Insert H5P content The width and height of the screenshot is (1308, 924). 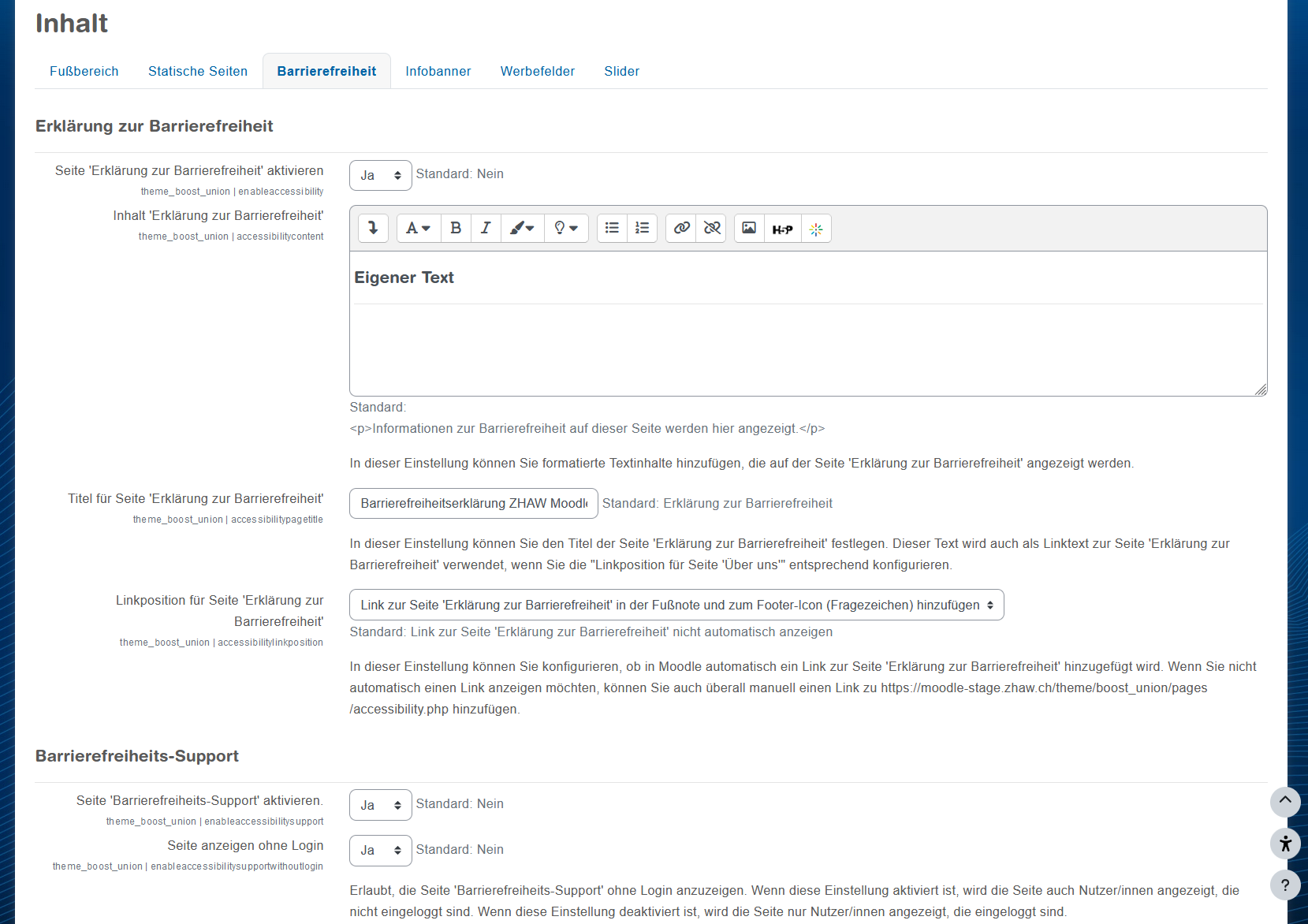(782, 228)
